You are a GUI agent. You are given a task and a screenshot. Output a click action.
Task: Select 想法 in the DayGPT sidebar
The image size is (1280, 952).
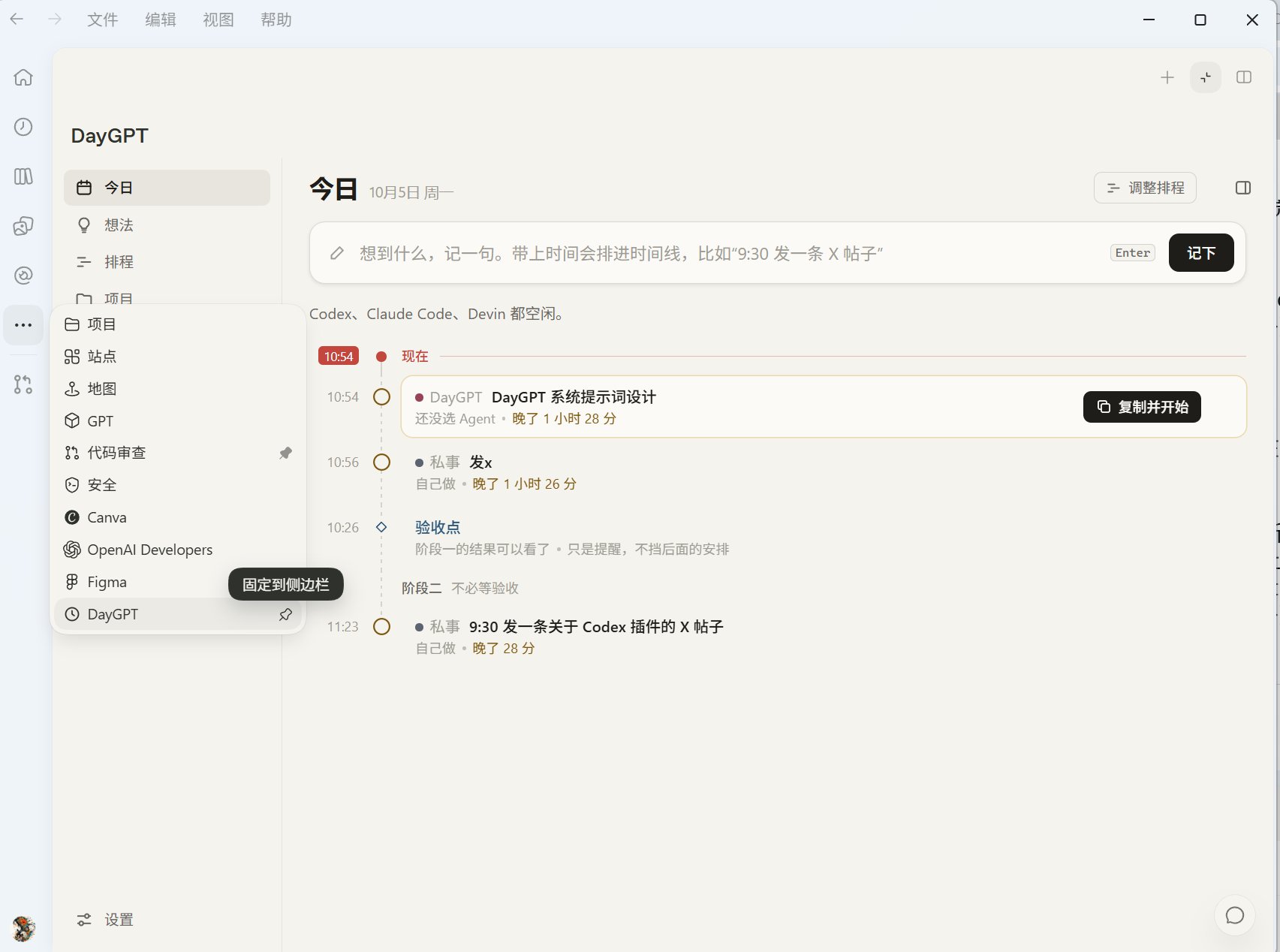(167, 225)
